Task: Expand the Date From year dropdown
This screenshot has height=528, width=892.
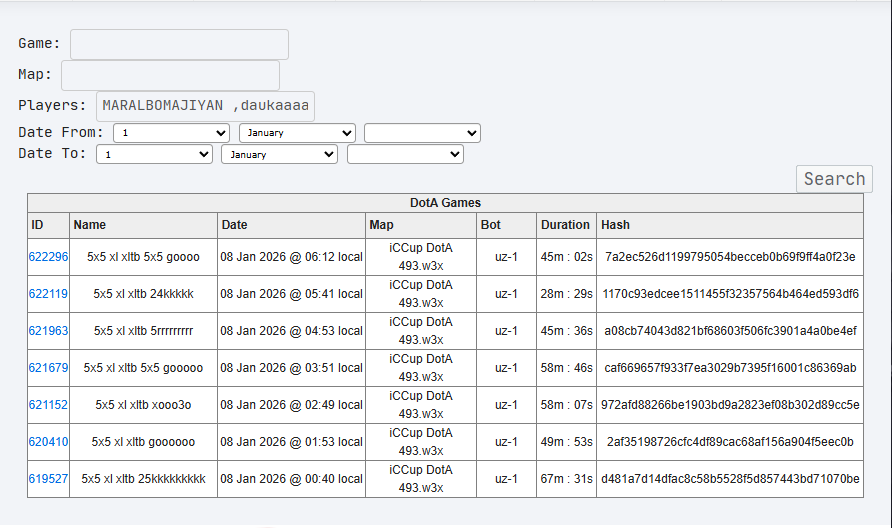Action: coord(422,133)
